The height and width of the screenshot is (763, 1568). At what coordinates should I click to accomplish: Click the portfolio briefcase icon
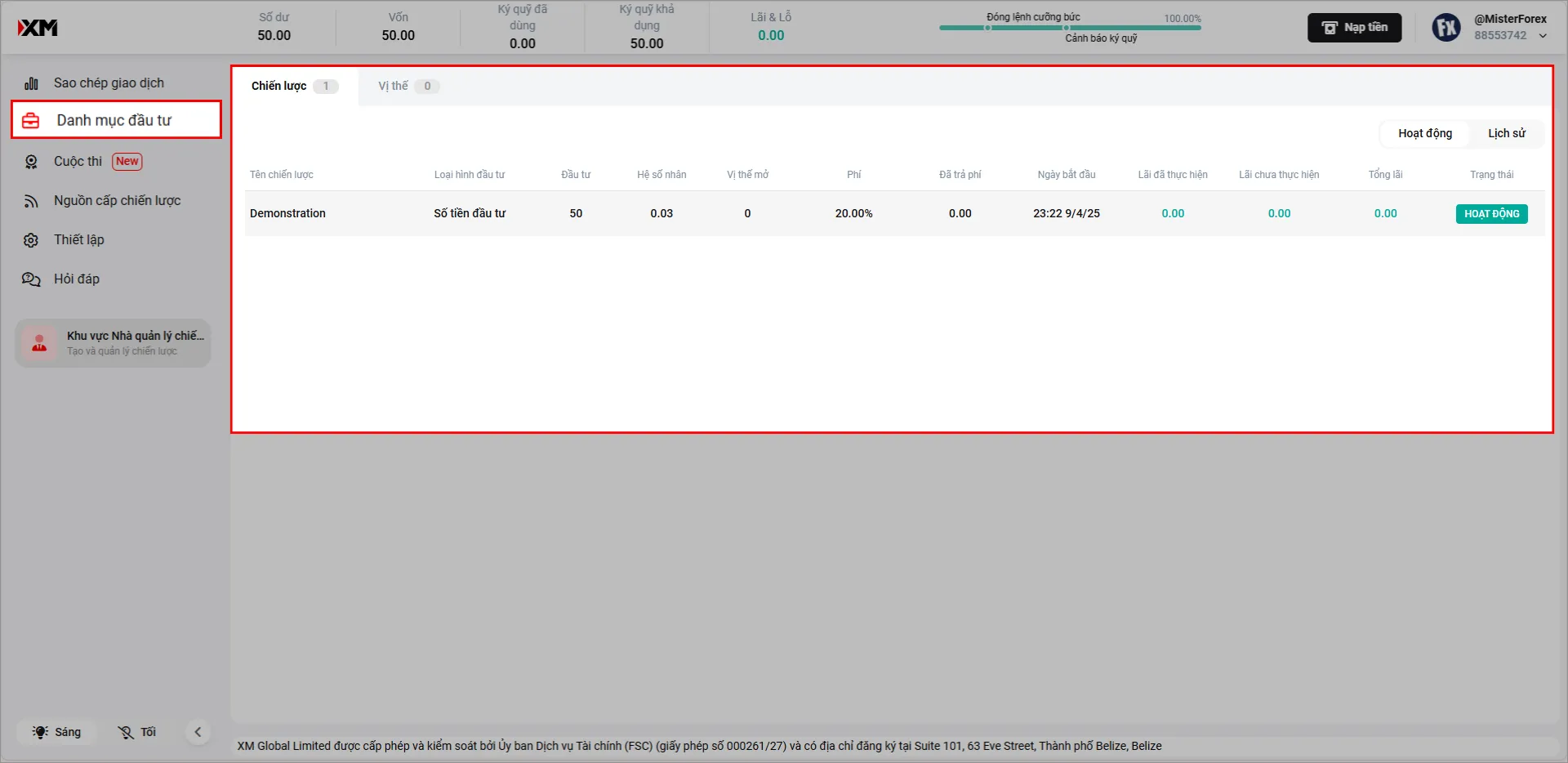coord(31,121)
